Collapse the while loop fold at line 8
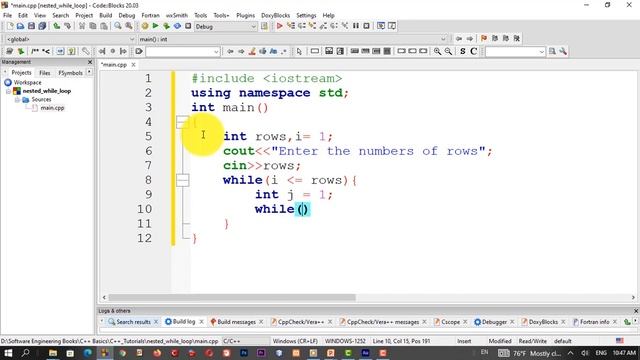640x360 pixels. click(x=182, y=180)
